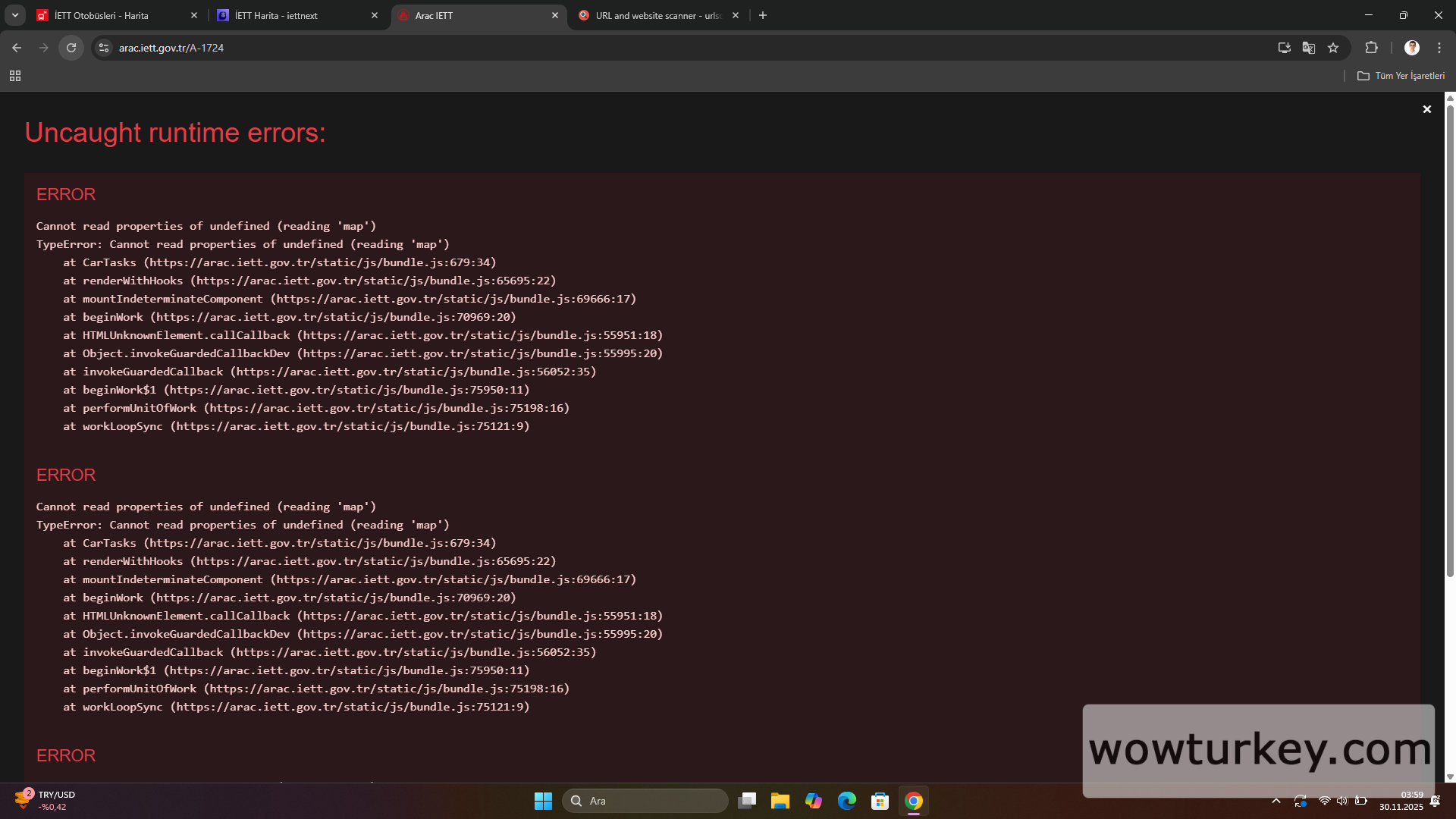Click the site information icon in address bar
Image resolution: width=1456 pixels, height=819 pixels.
tap(104, 48)
